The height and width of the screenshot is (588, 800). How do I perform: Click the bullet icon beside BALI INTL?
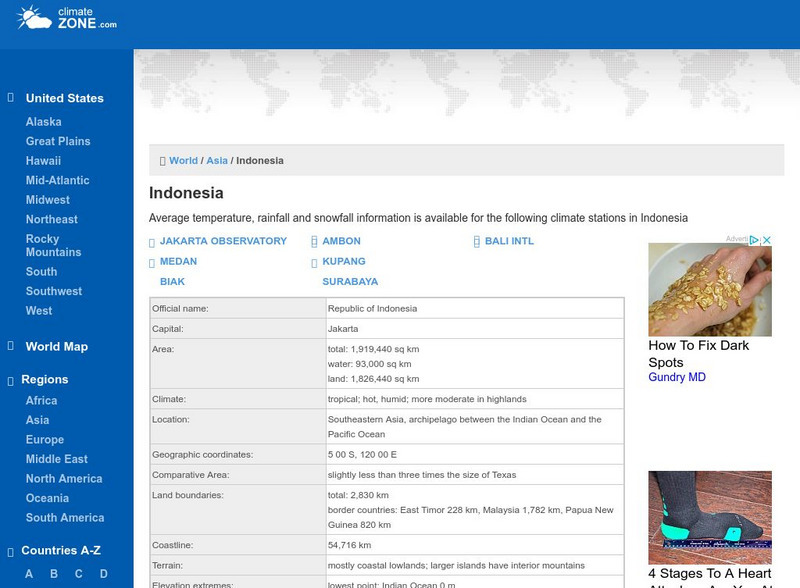click(478, 240)
